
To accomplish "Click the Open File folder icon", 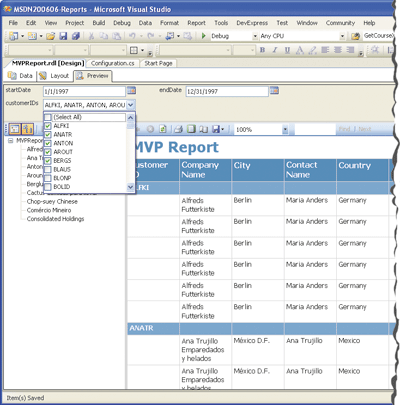I will (50, 36).
